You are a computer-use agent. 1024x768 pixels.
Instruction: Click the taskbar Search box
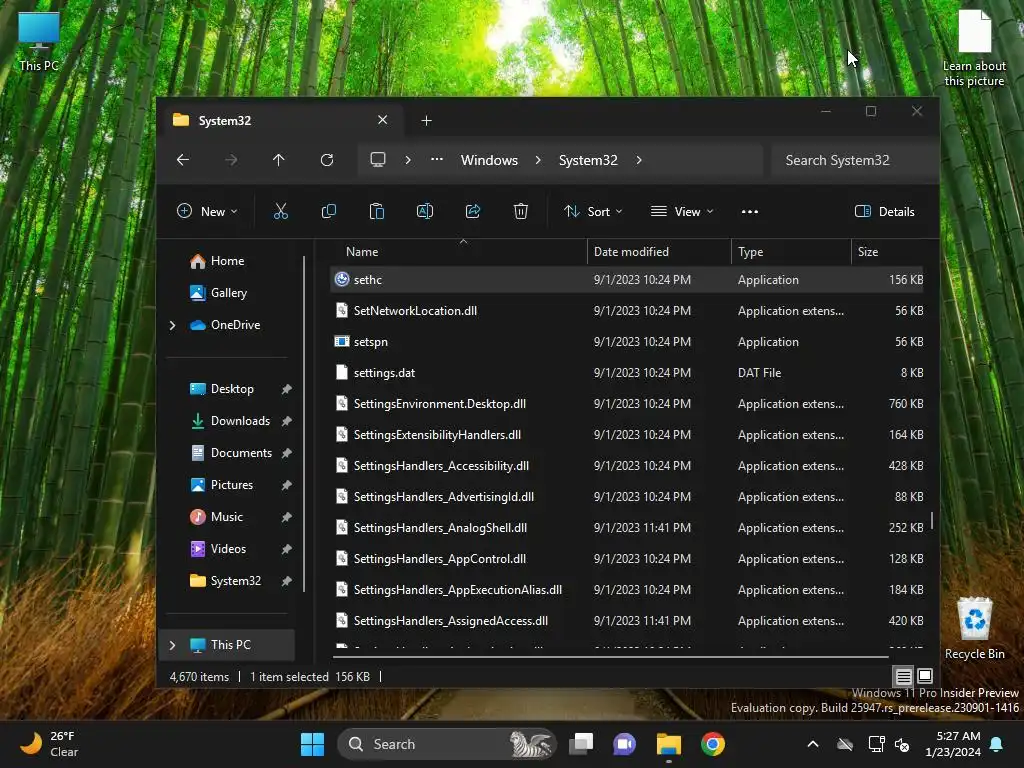[447, 744]
